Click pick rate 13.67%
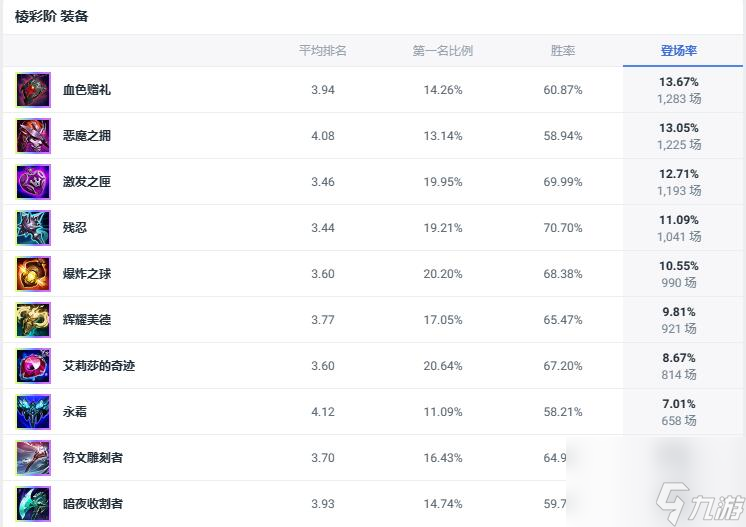The height and width of the screenshot is (527, 746). point(679,82)
